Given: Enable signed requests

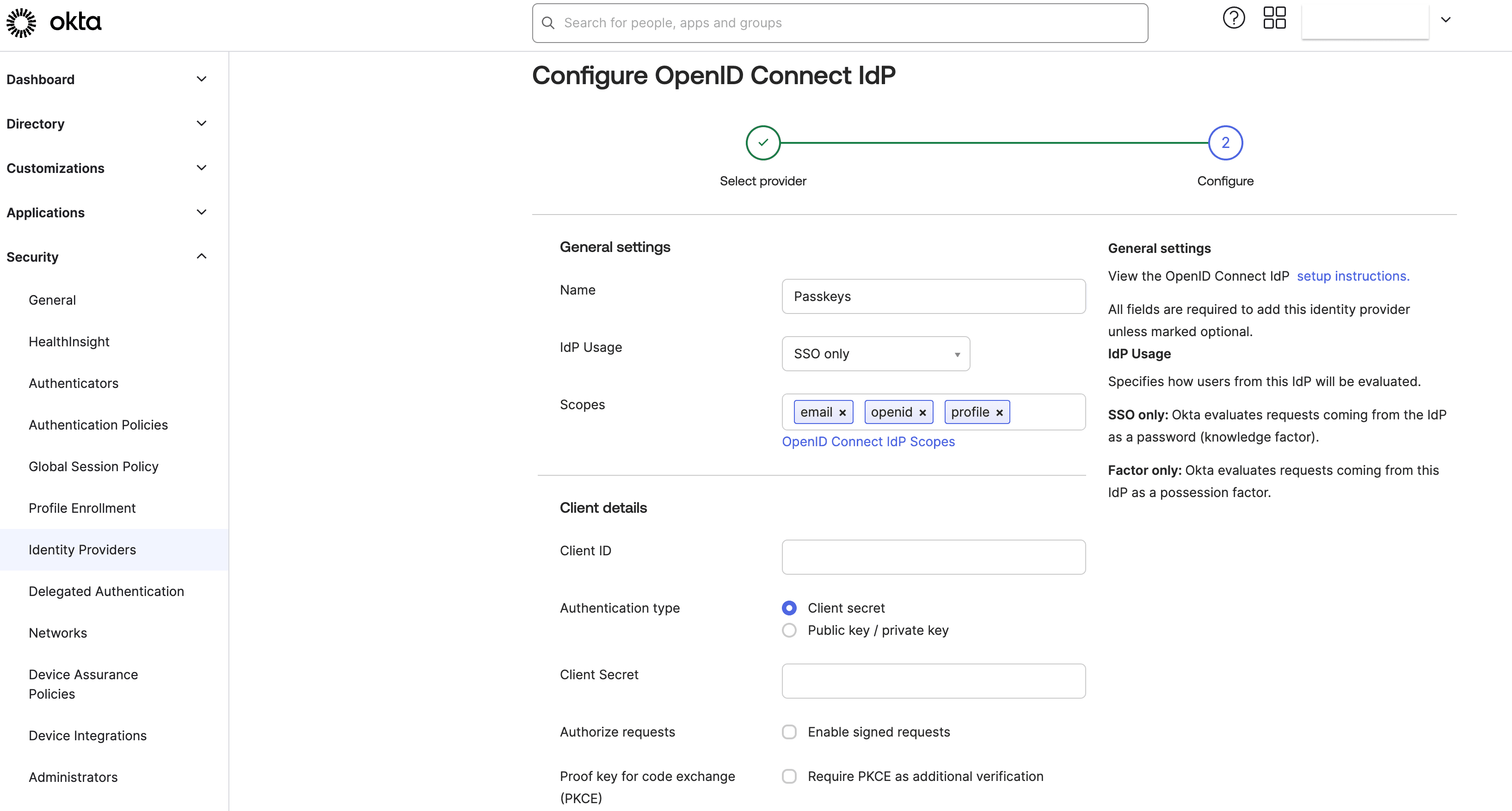Looking at the screenshot, I should pos(789,731).
